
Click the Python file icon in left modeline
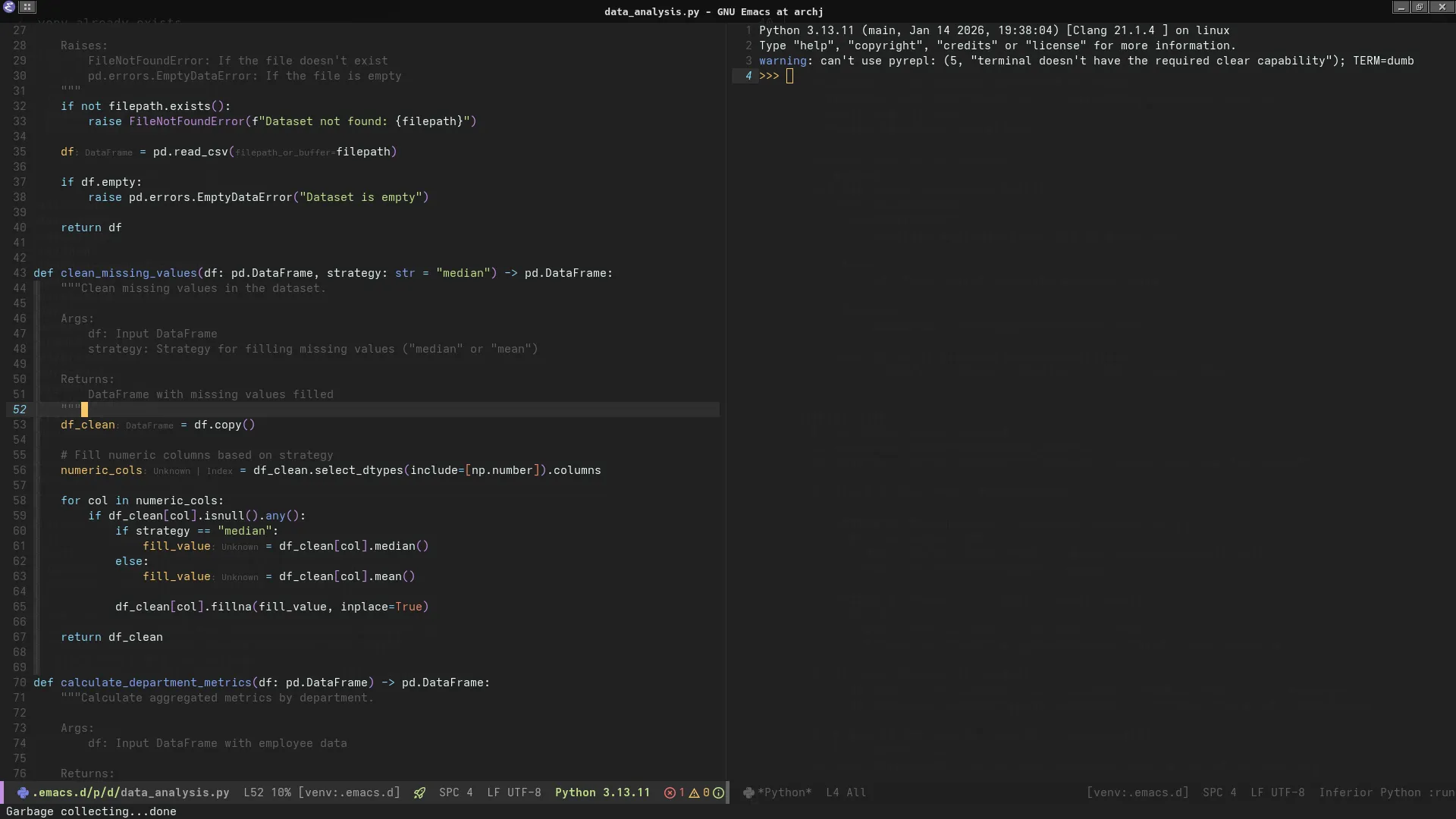[23, 792]
